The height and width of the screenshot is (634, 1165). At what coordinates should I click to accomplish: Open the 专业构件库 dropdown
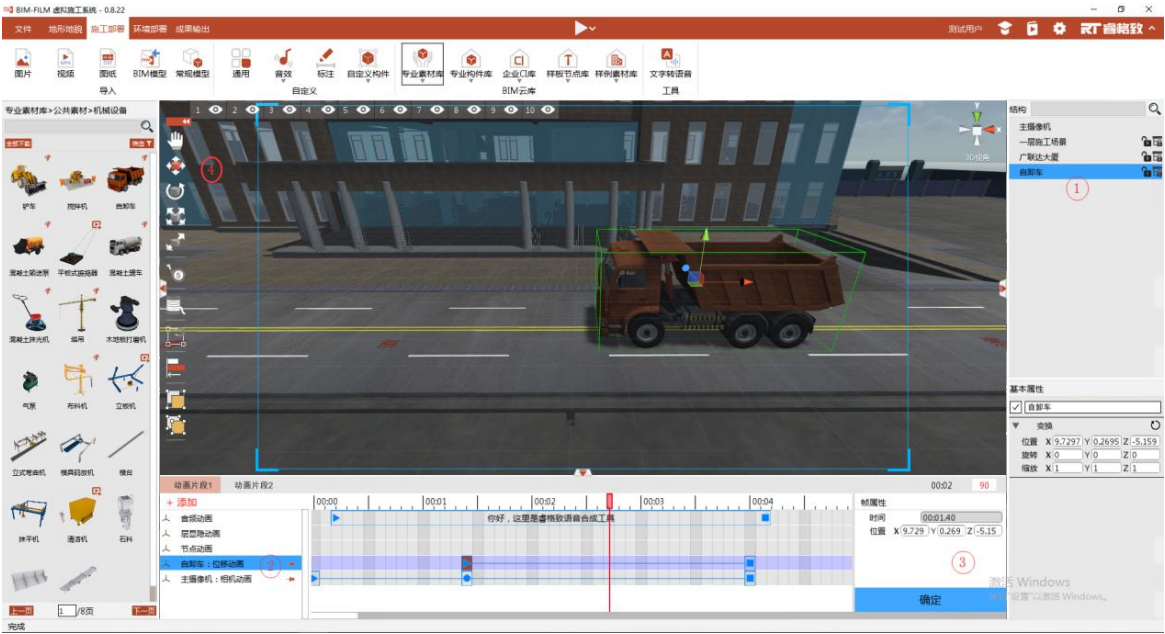coord(471,80)
